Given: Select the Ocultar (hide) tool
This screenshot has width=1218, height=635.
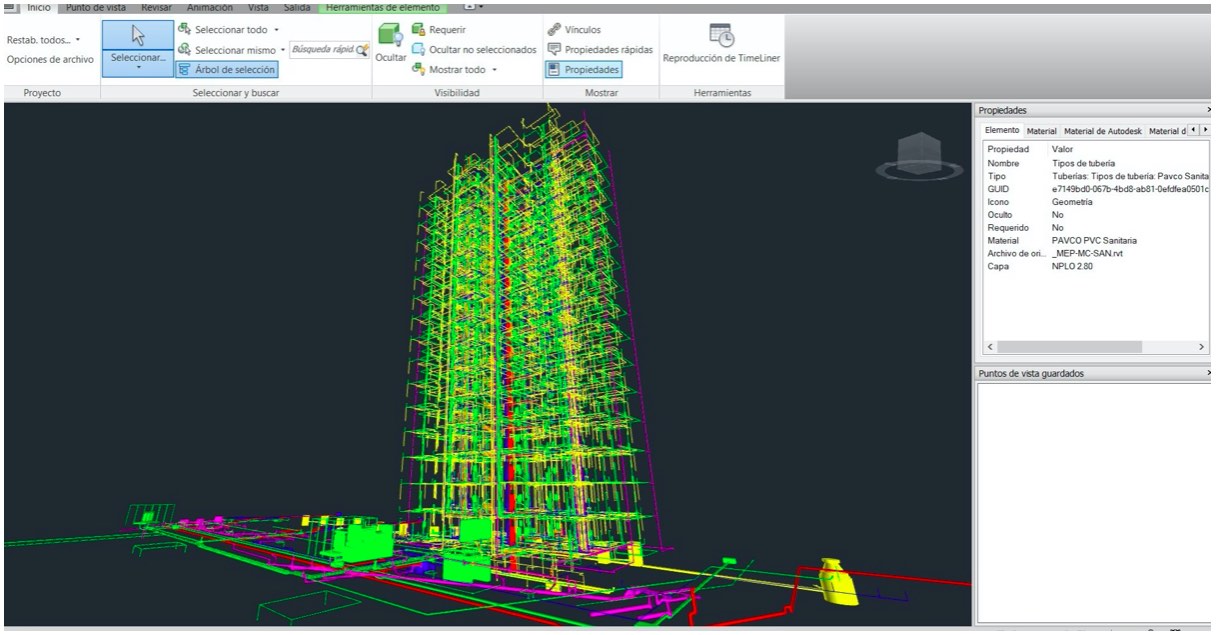Looking at the screenshot, I should (x=392, y=40).
